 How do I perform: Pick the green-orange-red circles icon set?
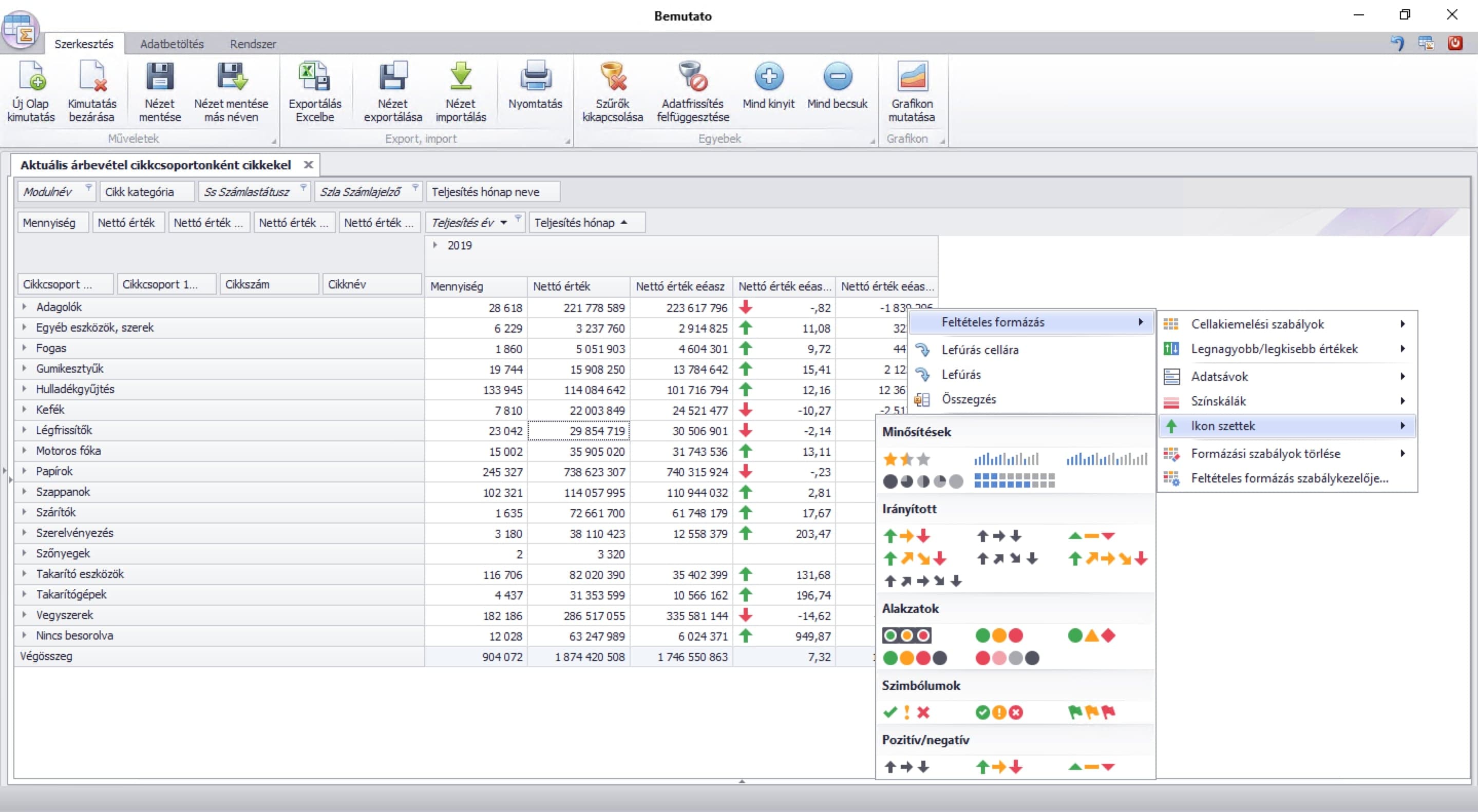999,635
